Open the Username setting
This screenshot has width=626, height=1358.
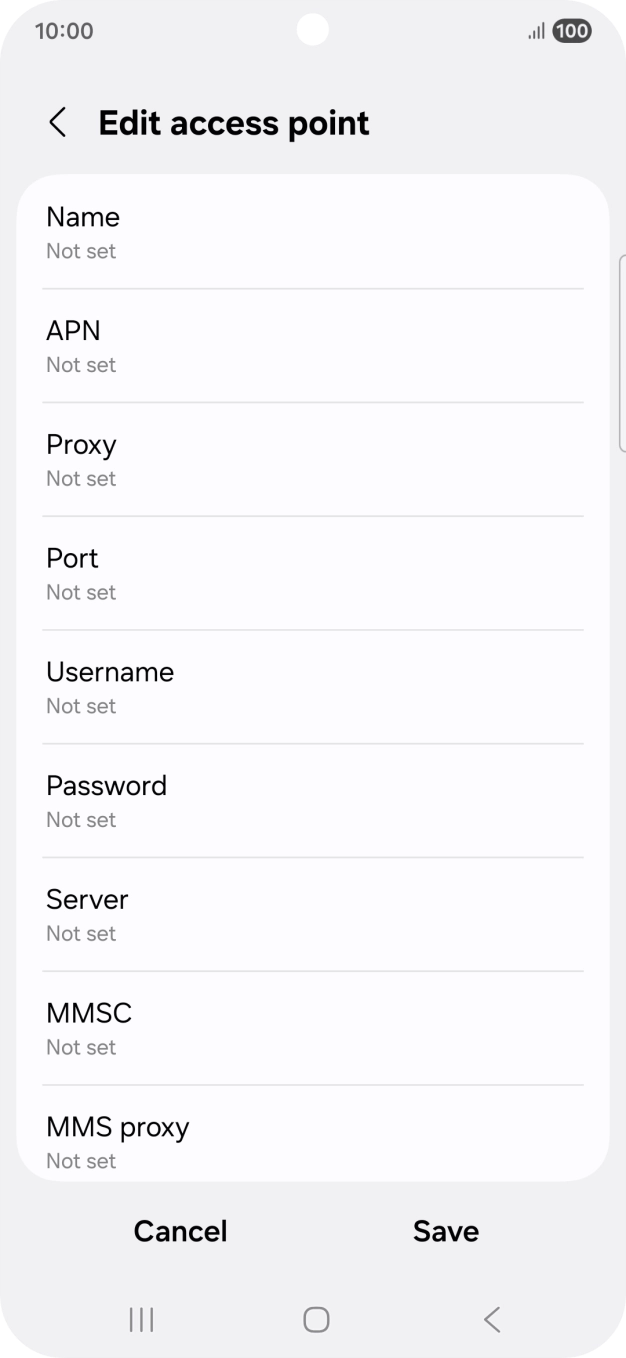point(312,688)
